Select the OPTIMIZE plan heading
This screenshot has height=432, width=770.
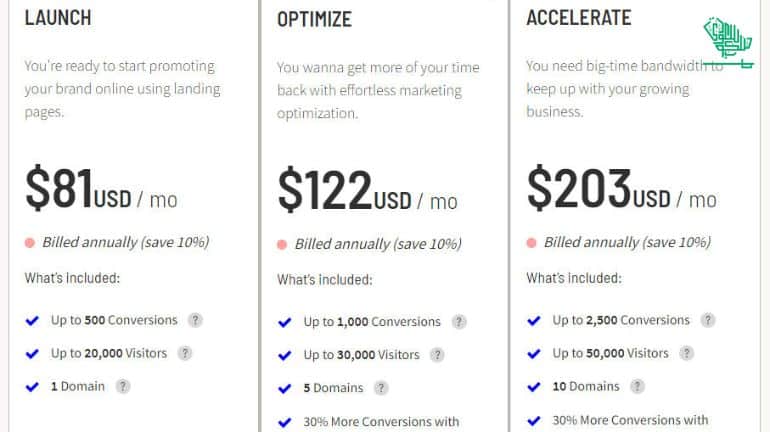pos(314,20)
